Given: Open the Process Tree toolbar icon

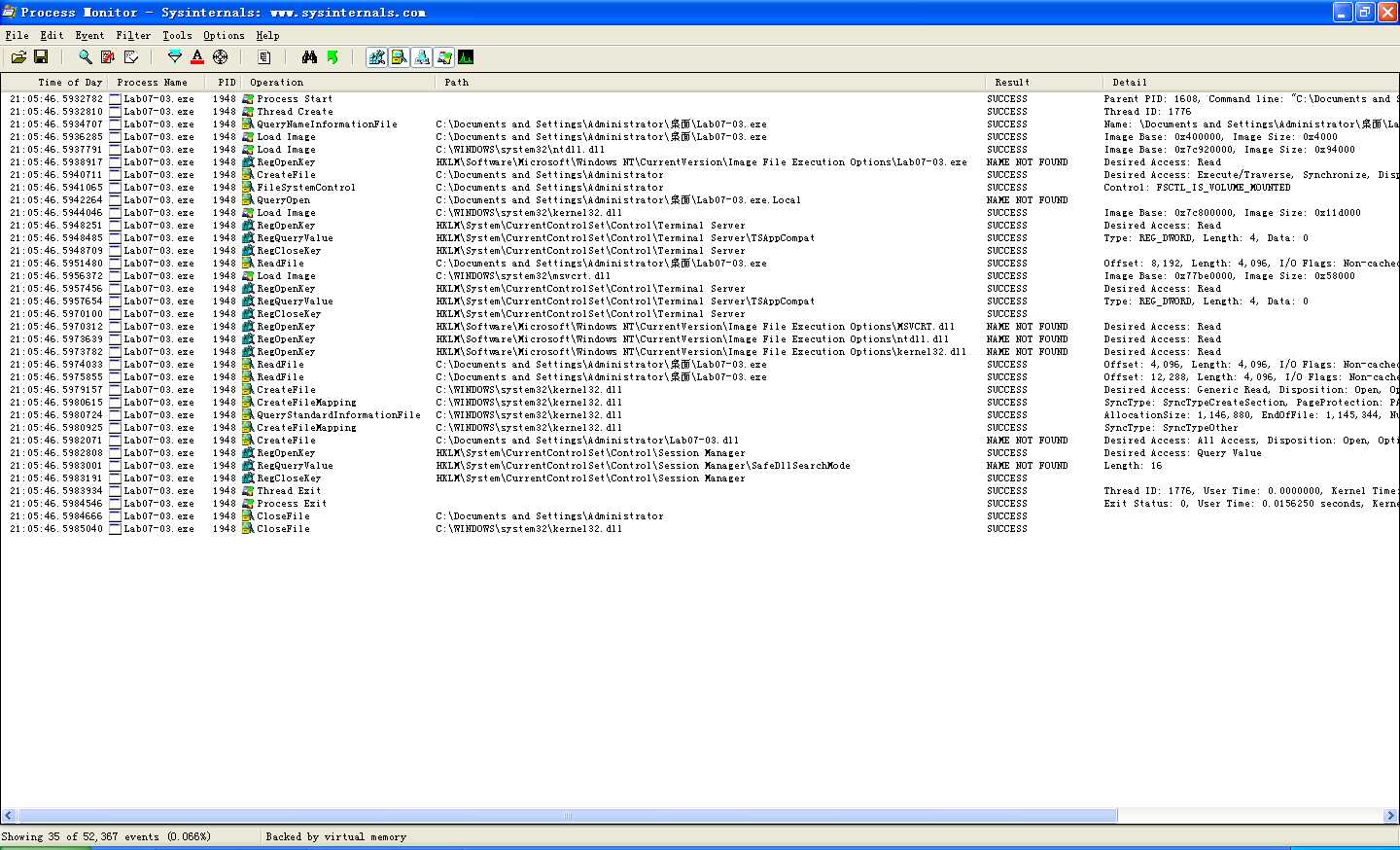Looking at the screenshot, I should pos(263,57).
